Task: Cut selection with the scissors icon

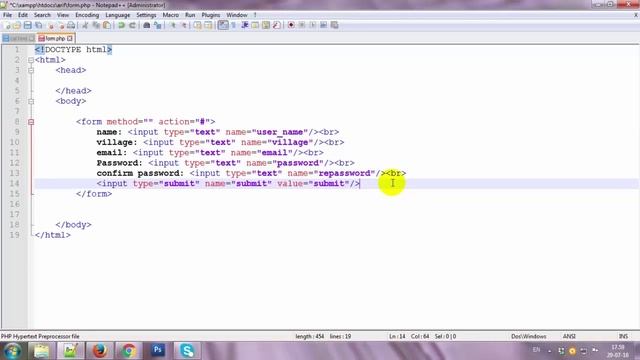Action: [85, 25]
